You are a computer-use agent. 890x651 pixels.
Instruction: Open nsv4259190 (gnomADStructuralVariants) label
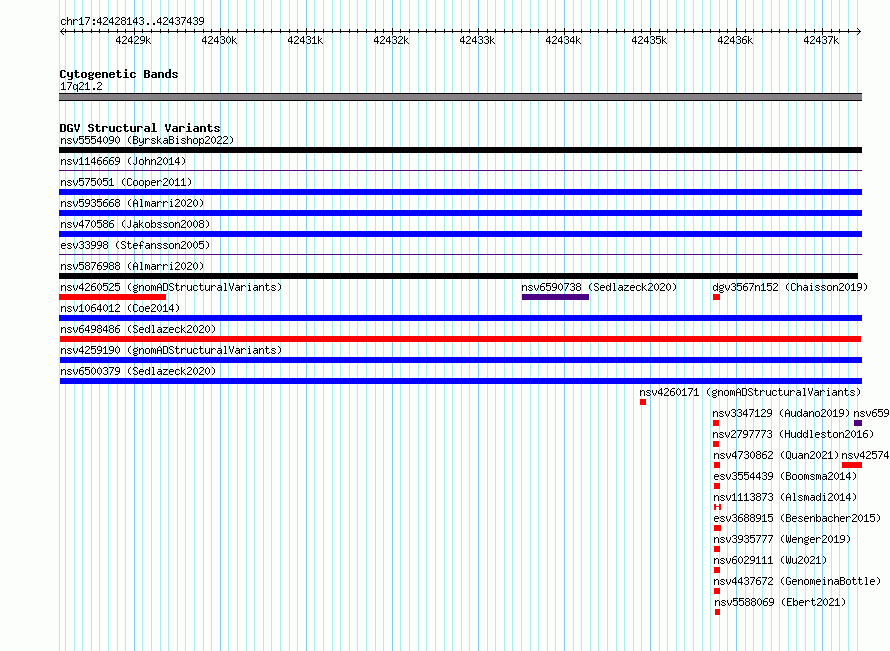tap(171, 350)
